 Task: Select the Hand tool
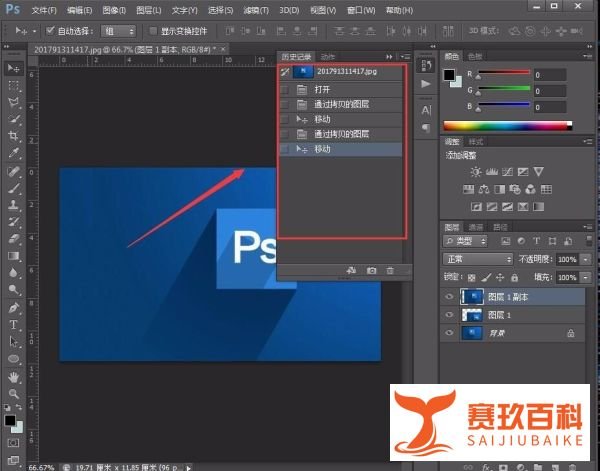point(13,377)
